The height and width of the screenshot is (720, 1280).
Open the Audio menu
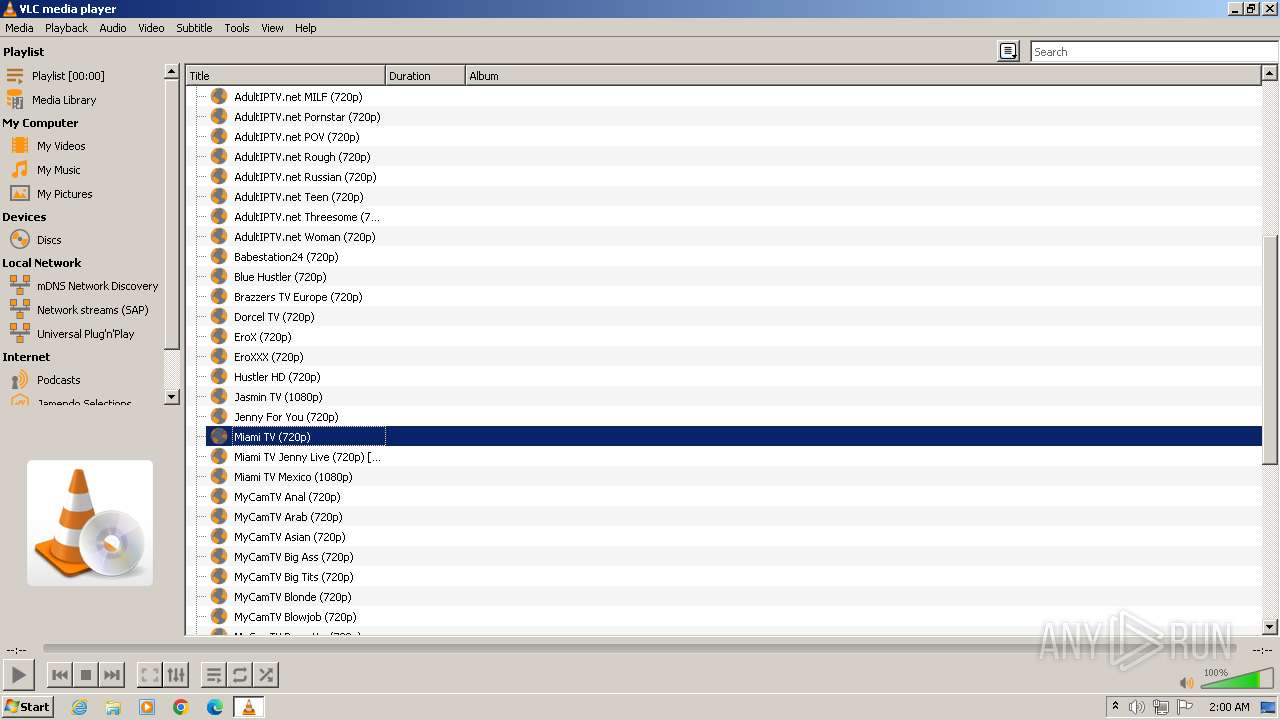113,28
